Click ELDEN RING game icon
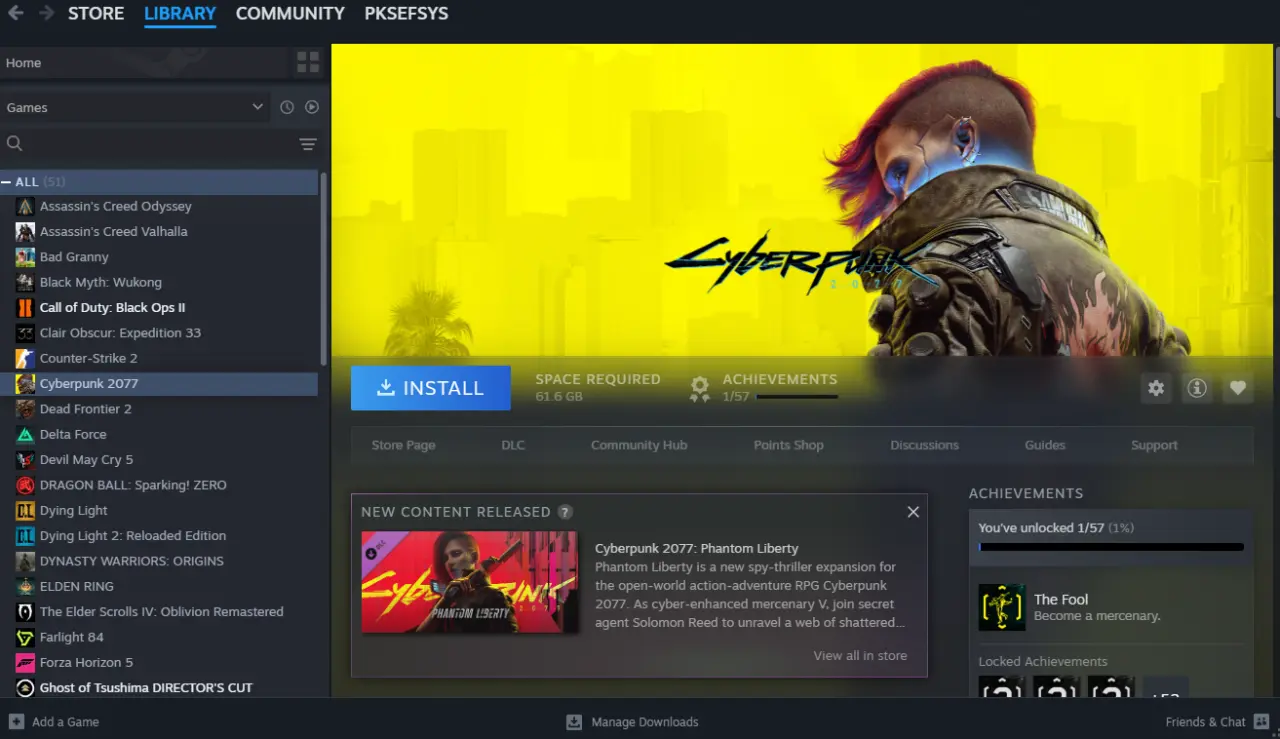 (x=25, y=587)
